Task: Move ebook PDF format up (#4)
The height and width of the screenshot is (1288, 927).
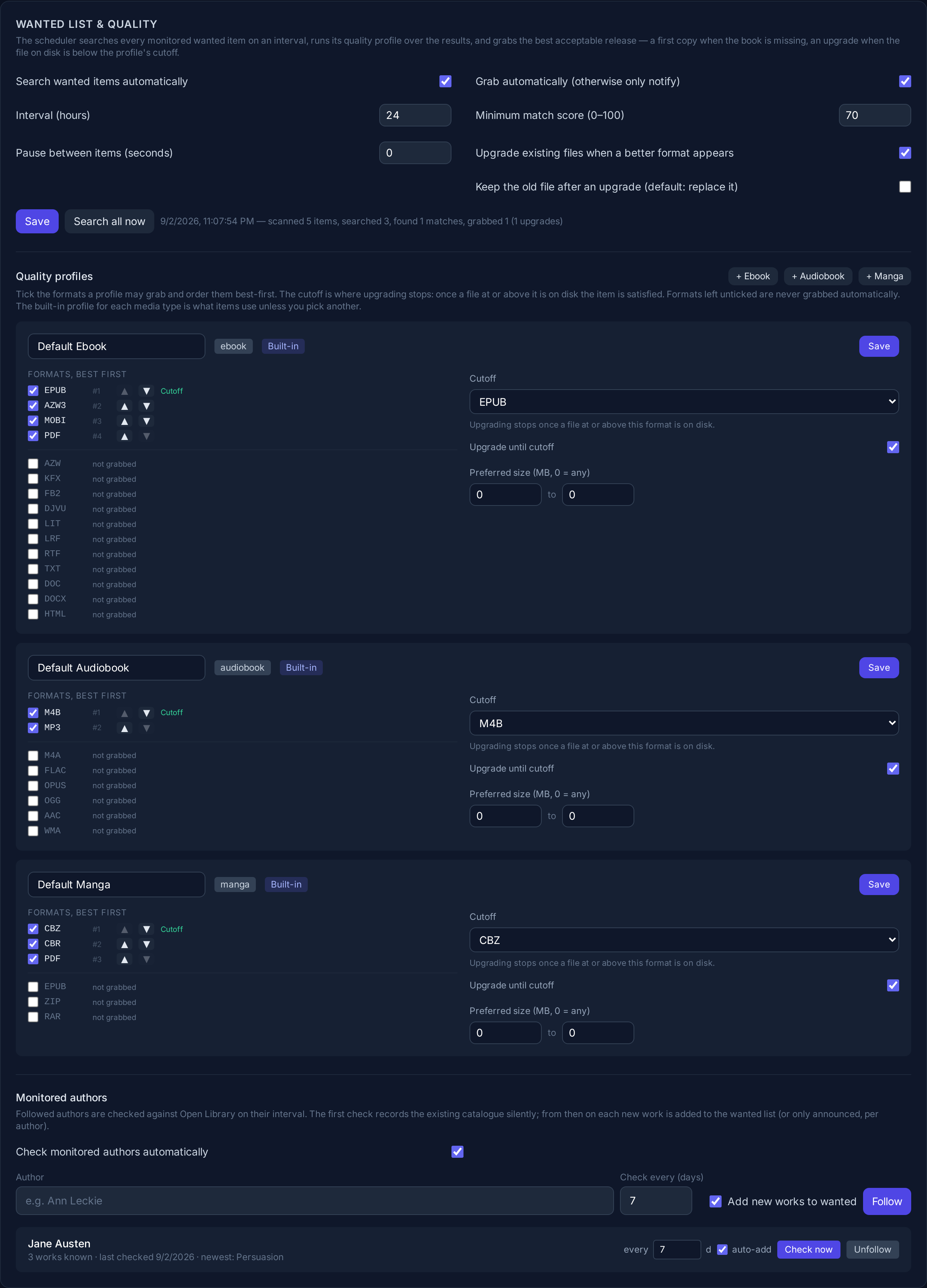Action: pos(124,436)
